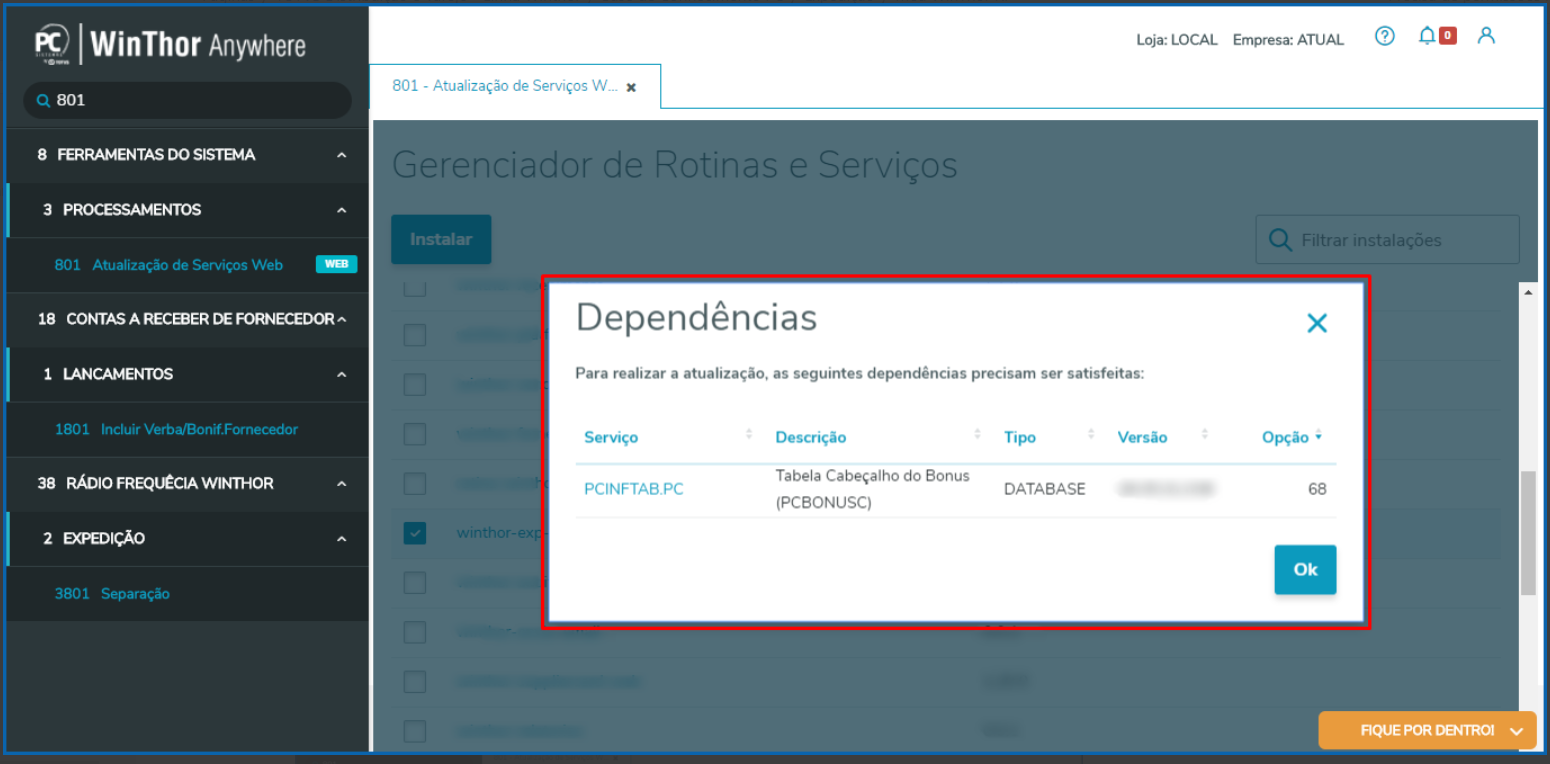This screenshot has height=764, width=1550.
Task: Open the user profile icon
Action: click(1486, 36)
